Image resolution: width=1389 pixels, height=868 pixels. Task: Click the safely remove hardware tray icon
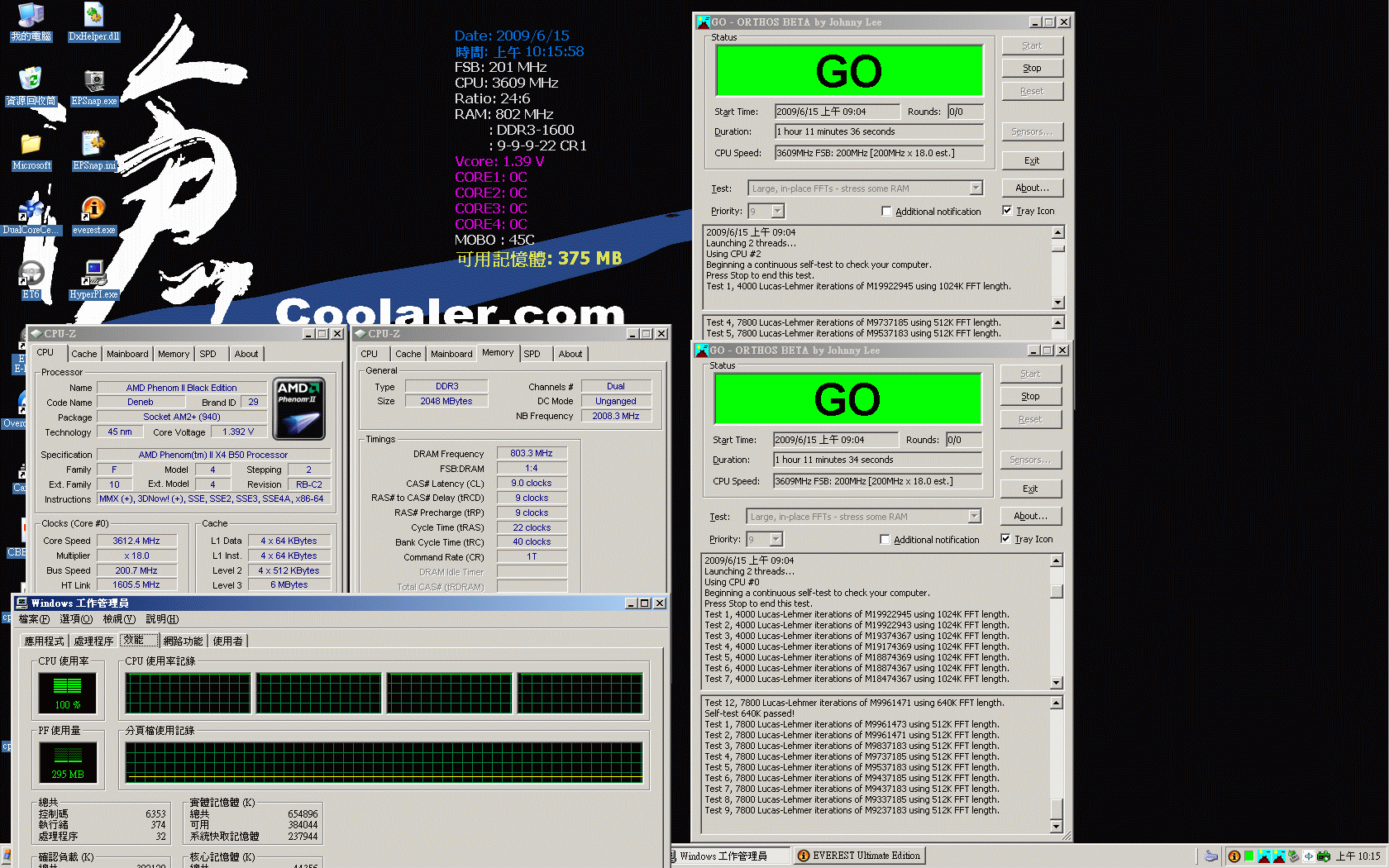pyautogui.click(x=1294, y=856)
